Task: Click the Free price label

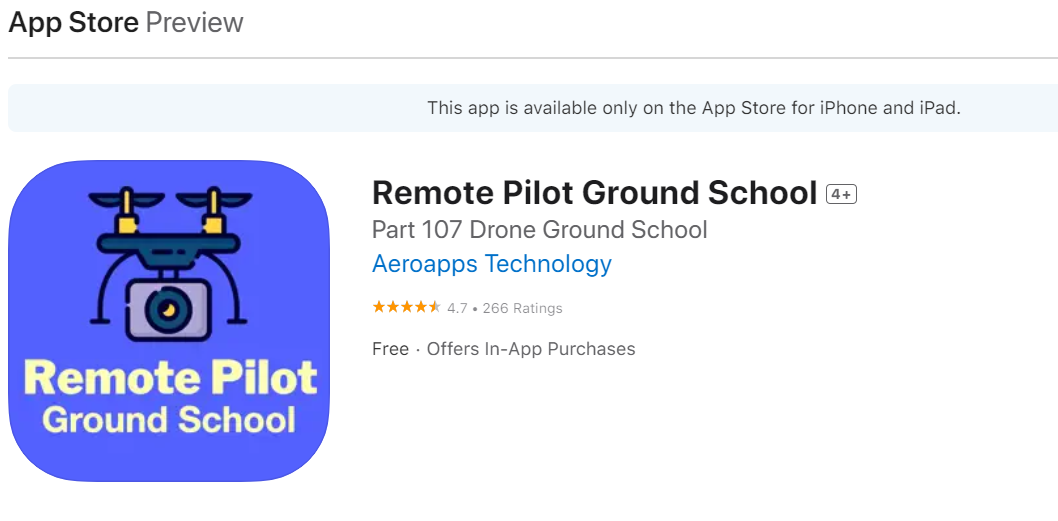Action: click(x=390, y=349)
